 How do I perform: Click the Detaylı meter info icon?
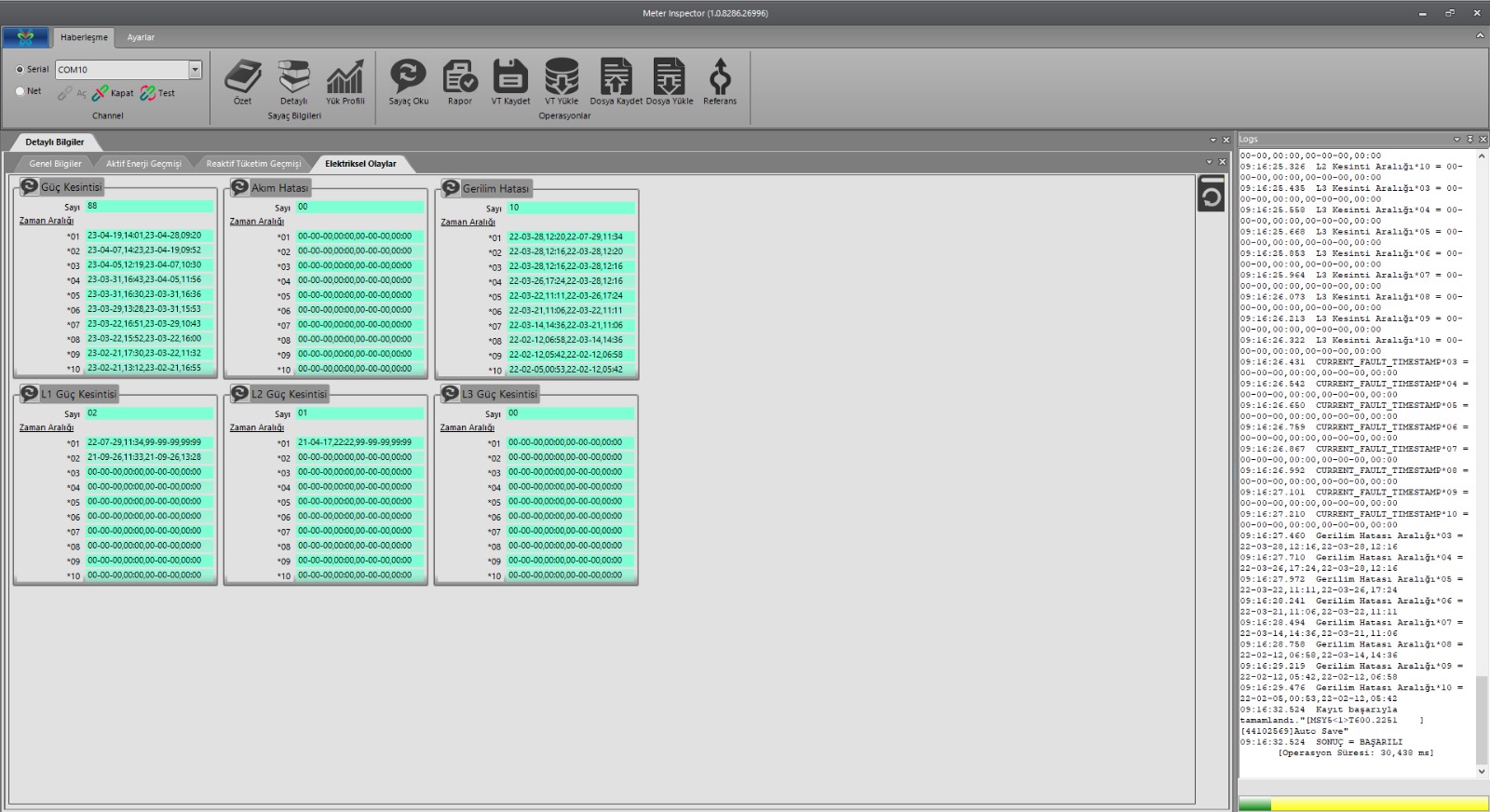293,81
